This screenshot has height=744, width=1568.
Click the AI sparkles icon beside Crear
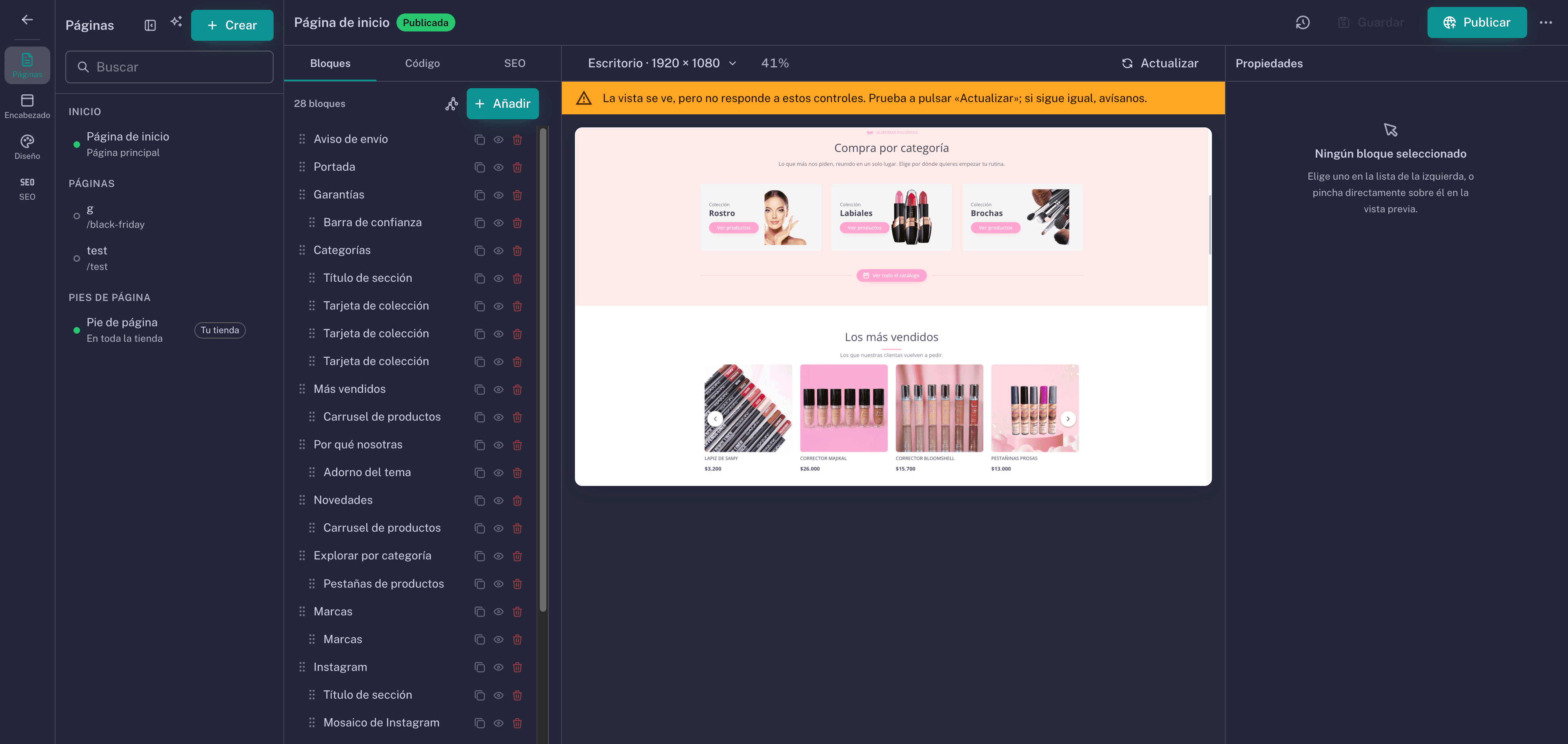click(176, 22)
